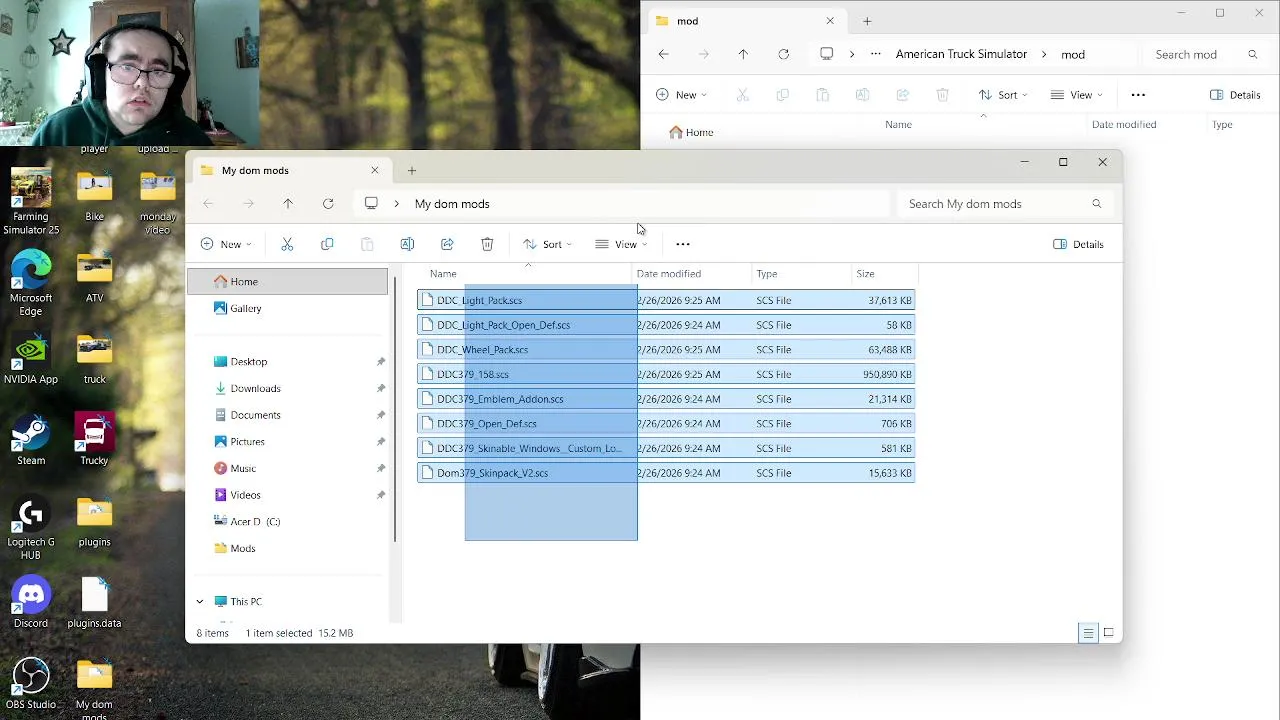Refresh the My dom mods folder
This screenshot has width=1280, height=720.
328,204
